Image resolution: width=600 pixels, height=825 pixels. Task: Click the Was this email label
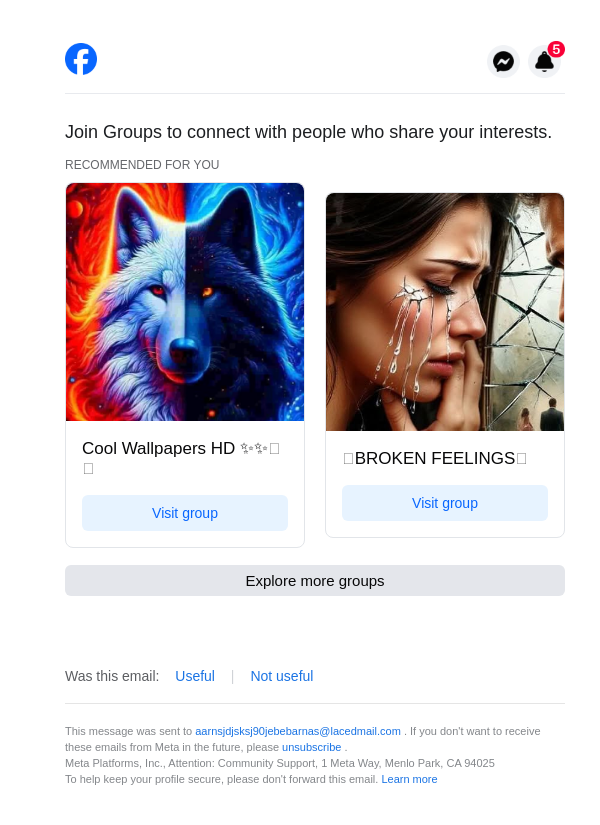[112, 676]
